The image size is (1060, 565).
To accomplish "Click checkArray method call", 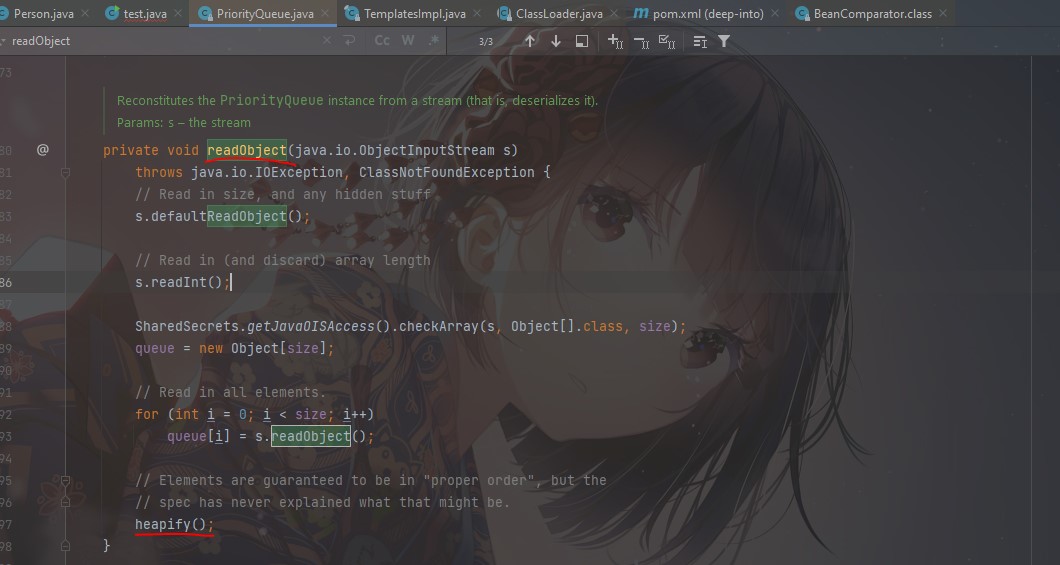I will click(439, 326).
